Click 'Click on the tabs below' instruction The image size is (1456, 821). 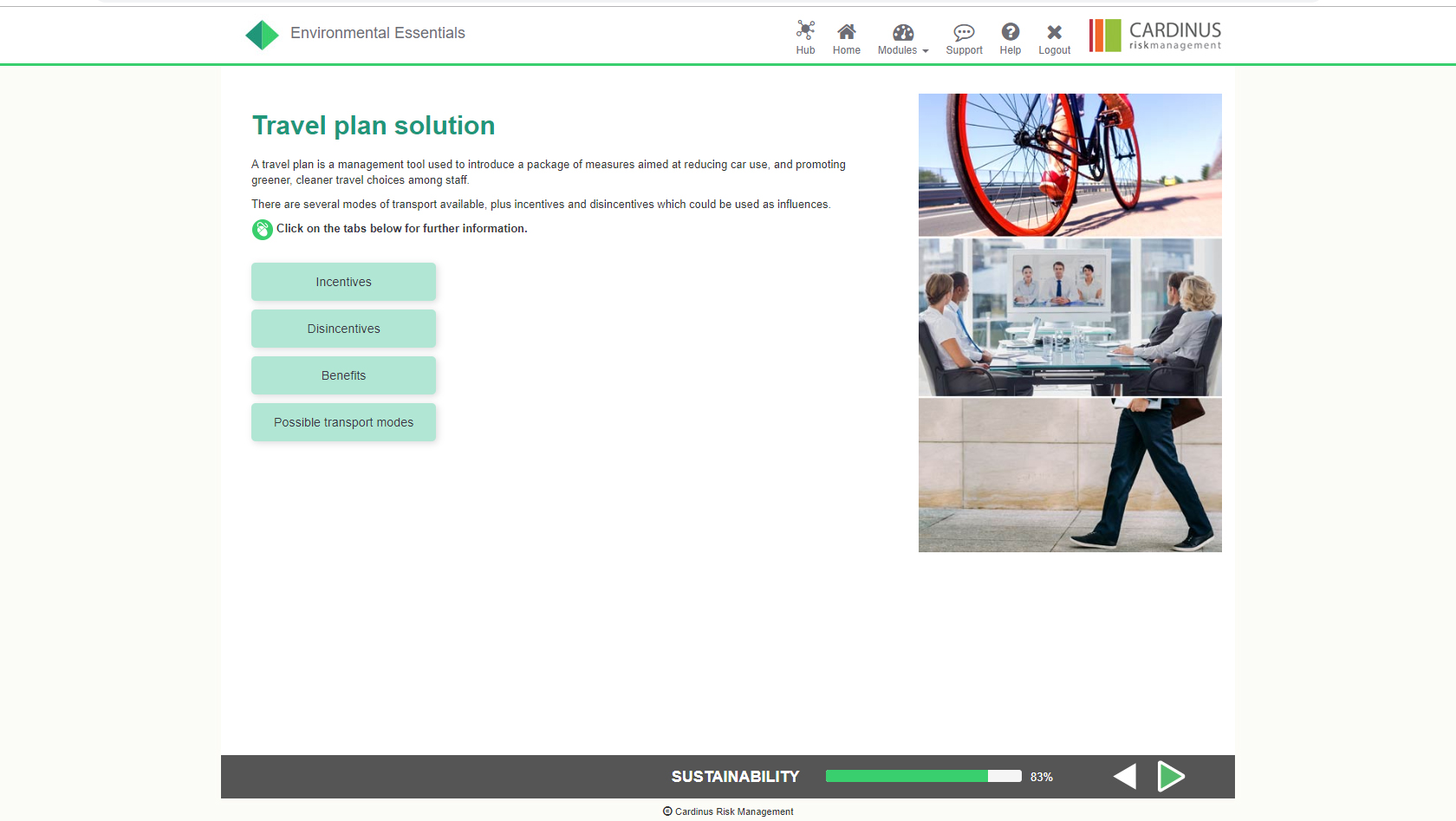tap(401, 229)
